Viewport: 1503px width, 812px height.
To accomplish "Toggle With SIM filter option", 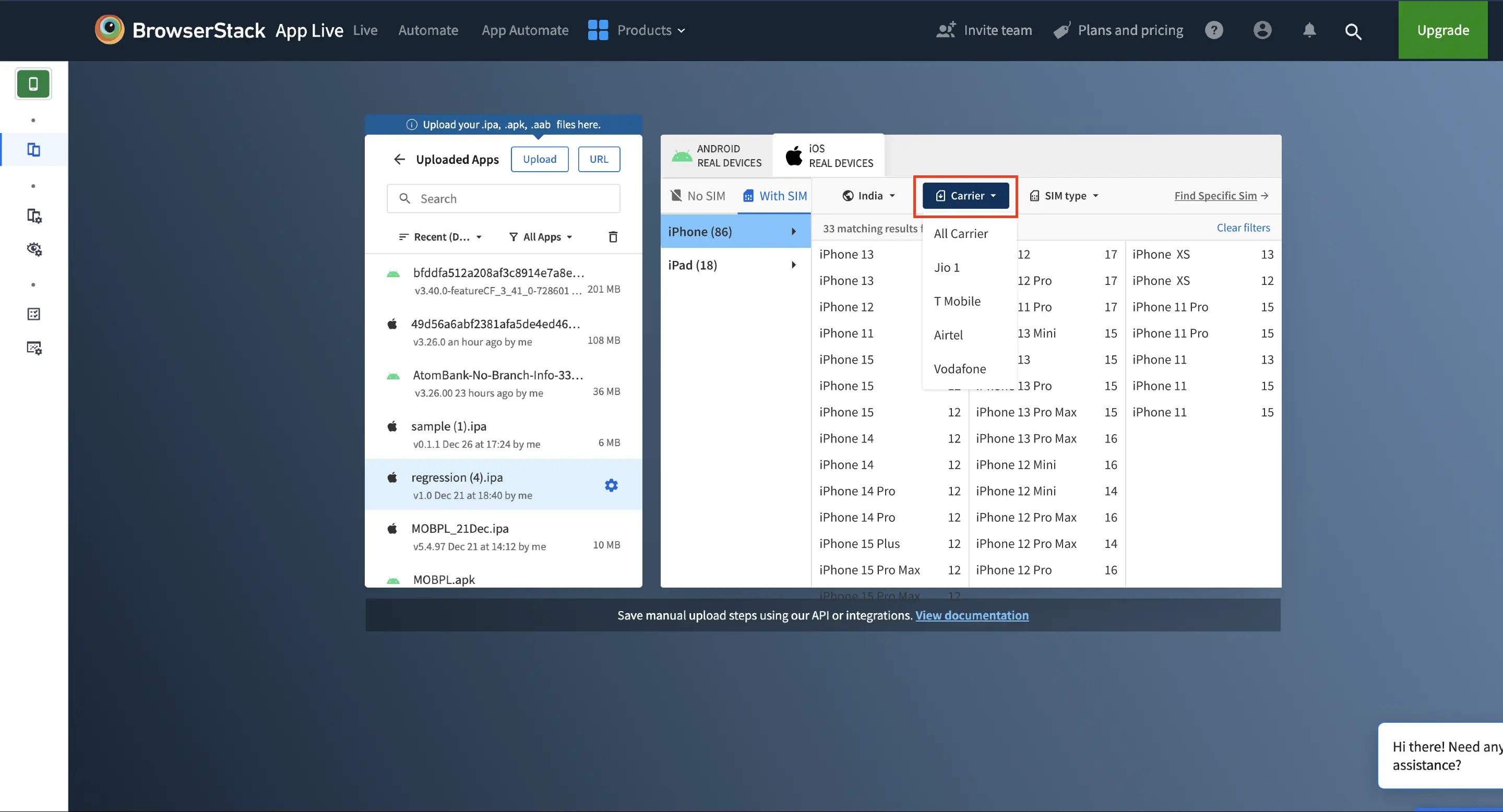I will pyautogui.click(x=775, y=195).
